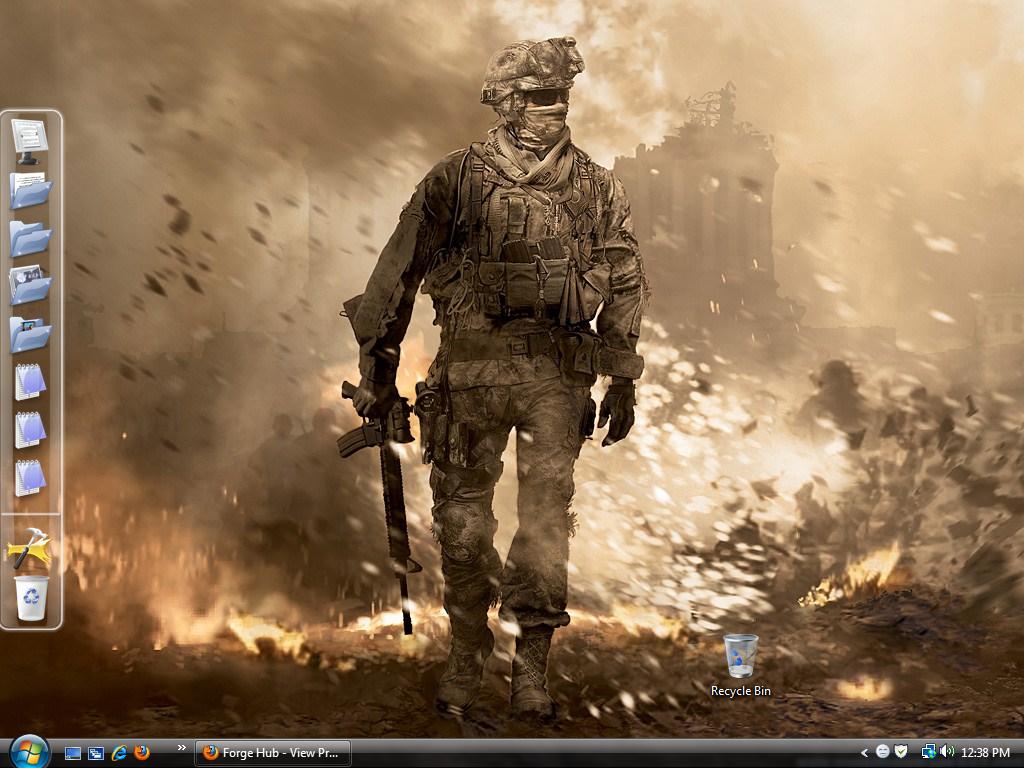Select the Recycle Bin icon on the desktop
Screen dimensions: 1024x768
point(741,656)
